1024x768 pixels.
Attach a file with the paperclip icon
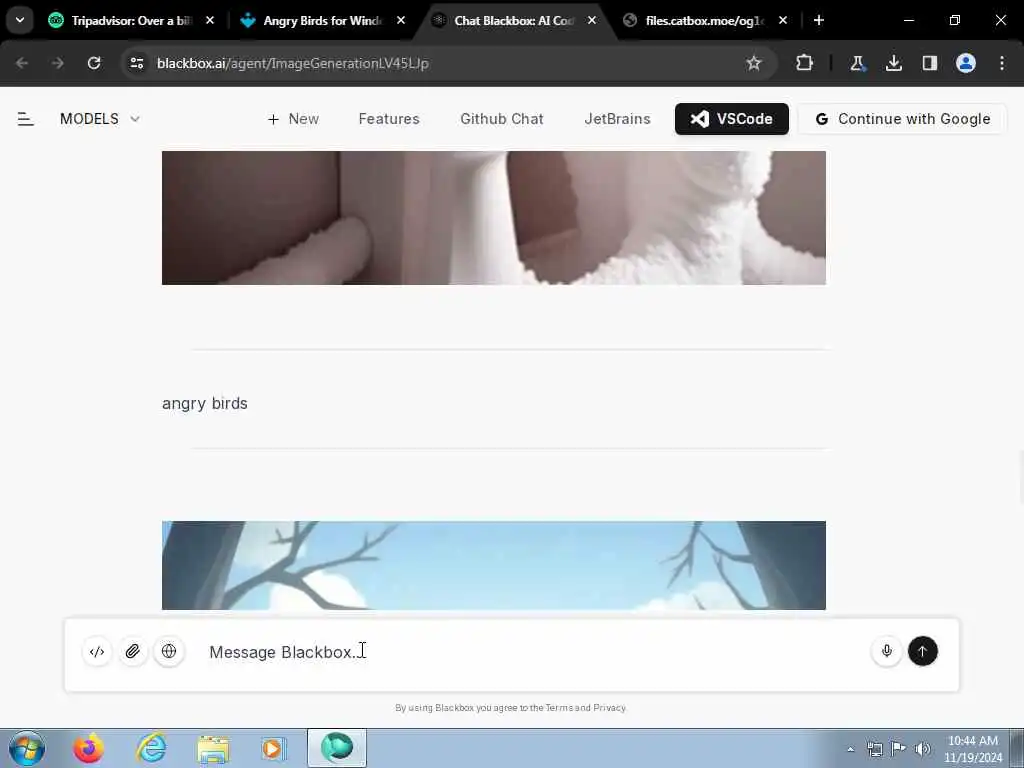point(133,652)
